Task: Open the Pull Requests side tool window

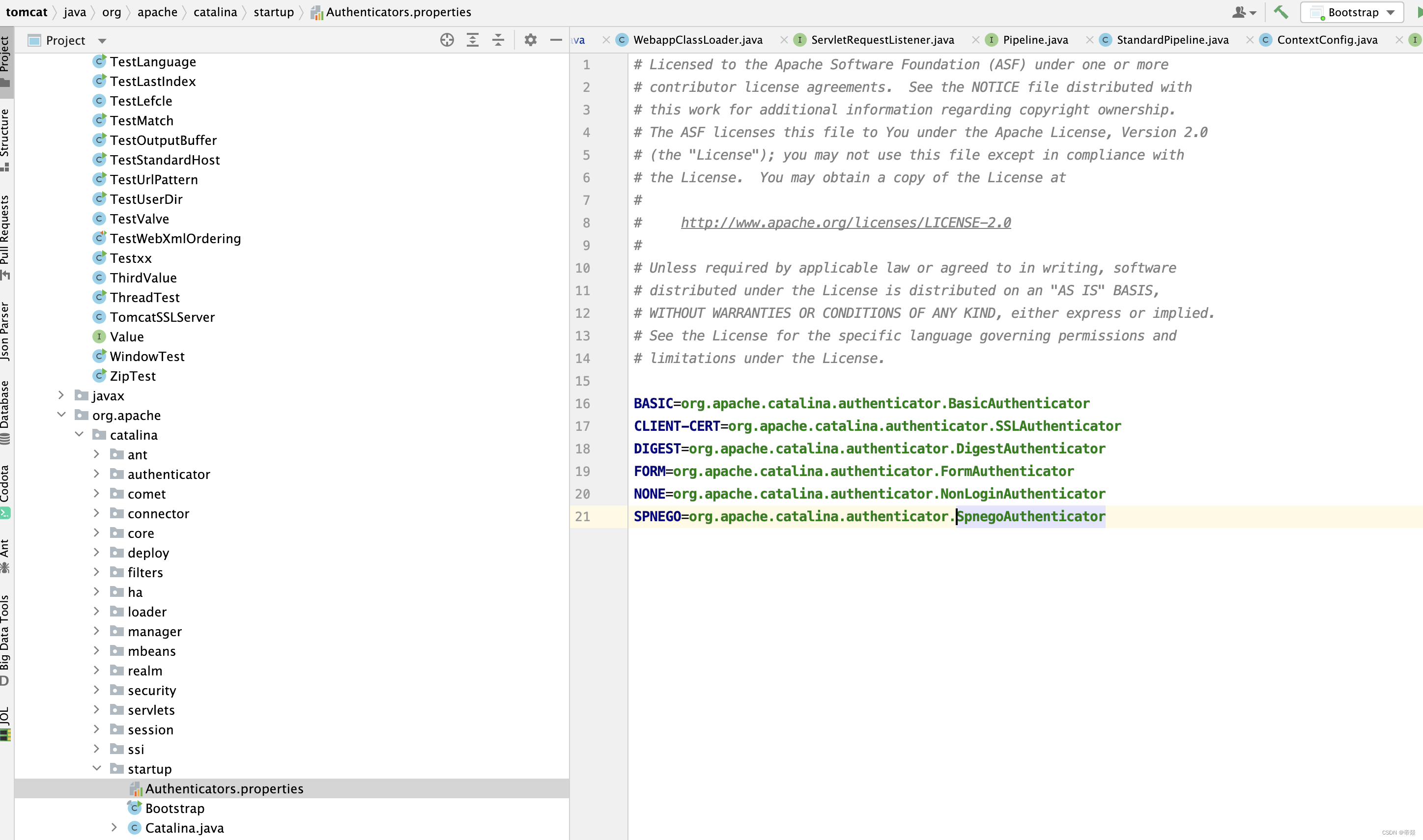Action: coord(6,237)
